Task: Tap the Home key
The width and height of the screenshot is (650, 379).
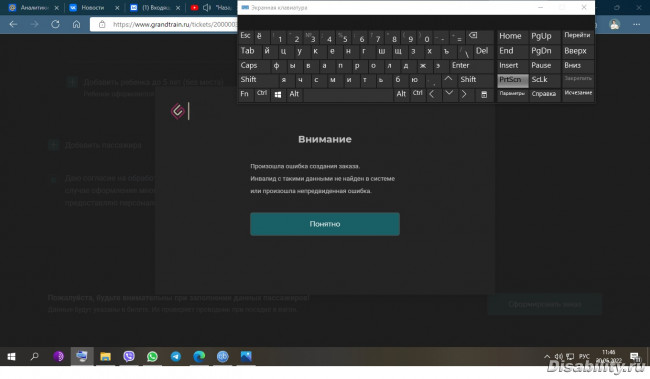Action: (x=512, y=36)
